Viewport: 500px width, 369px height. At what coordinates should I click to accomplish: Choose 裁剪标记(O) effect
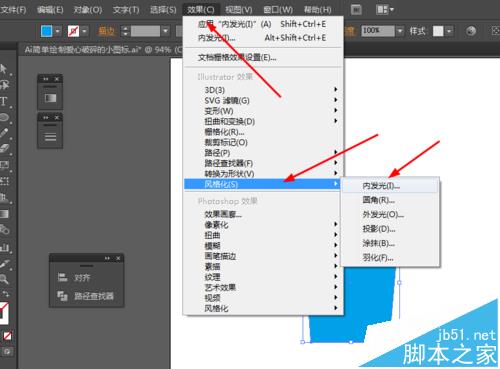263,142
